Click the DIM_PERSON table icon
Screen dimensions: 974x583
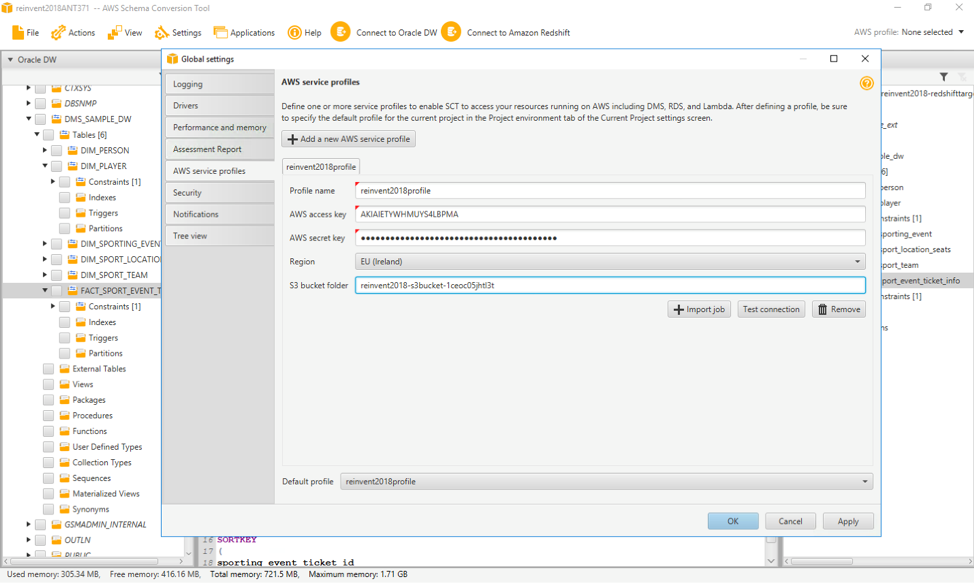(73, 150)
